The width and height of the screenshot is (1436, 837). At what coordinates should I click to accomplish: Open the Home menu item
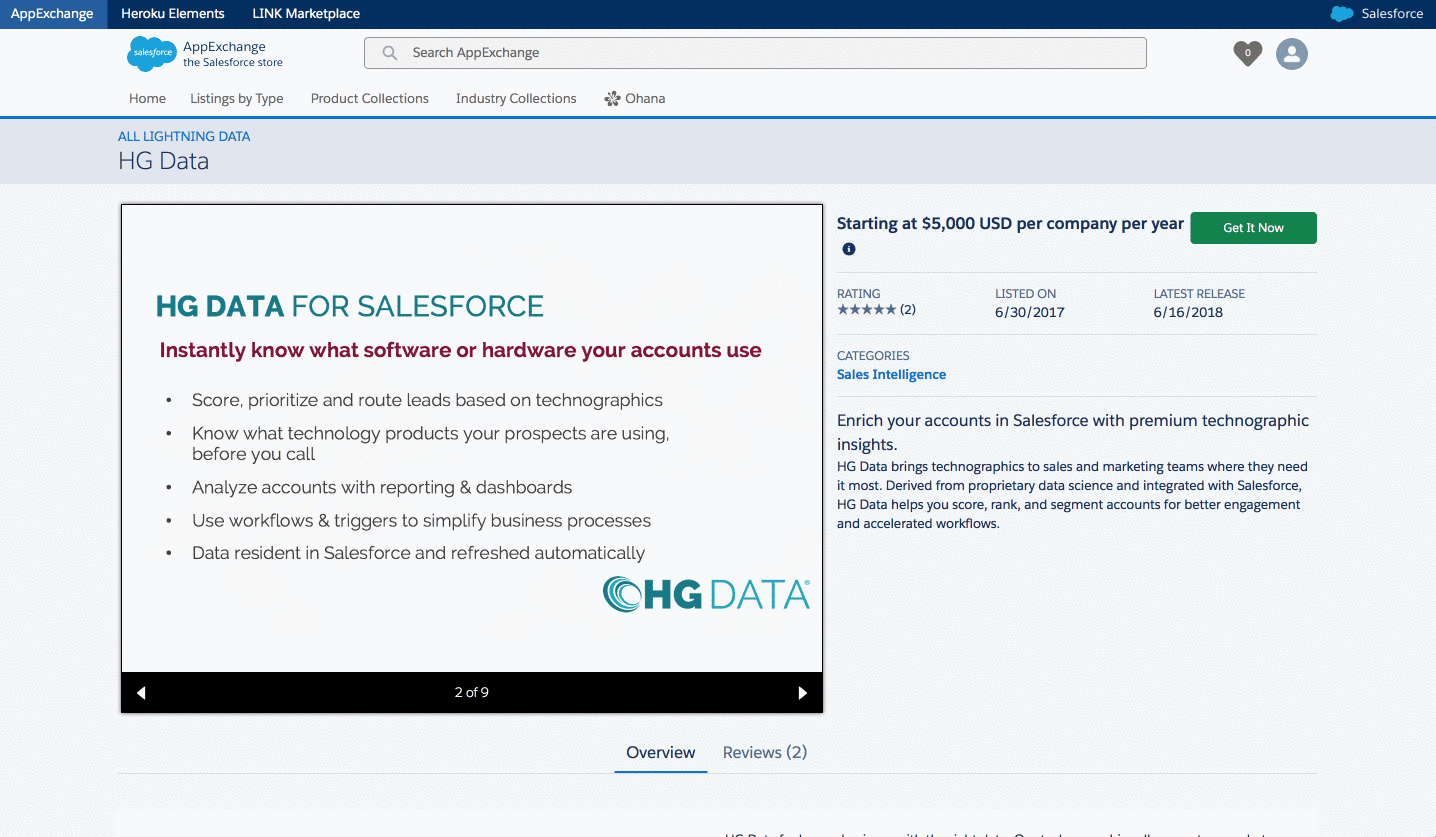click(x=147, y=99)
